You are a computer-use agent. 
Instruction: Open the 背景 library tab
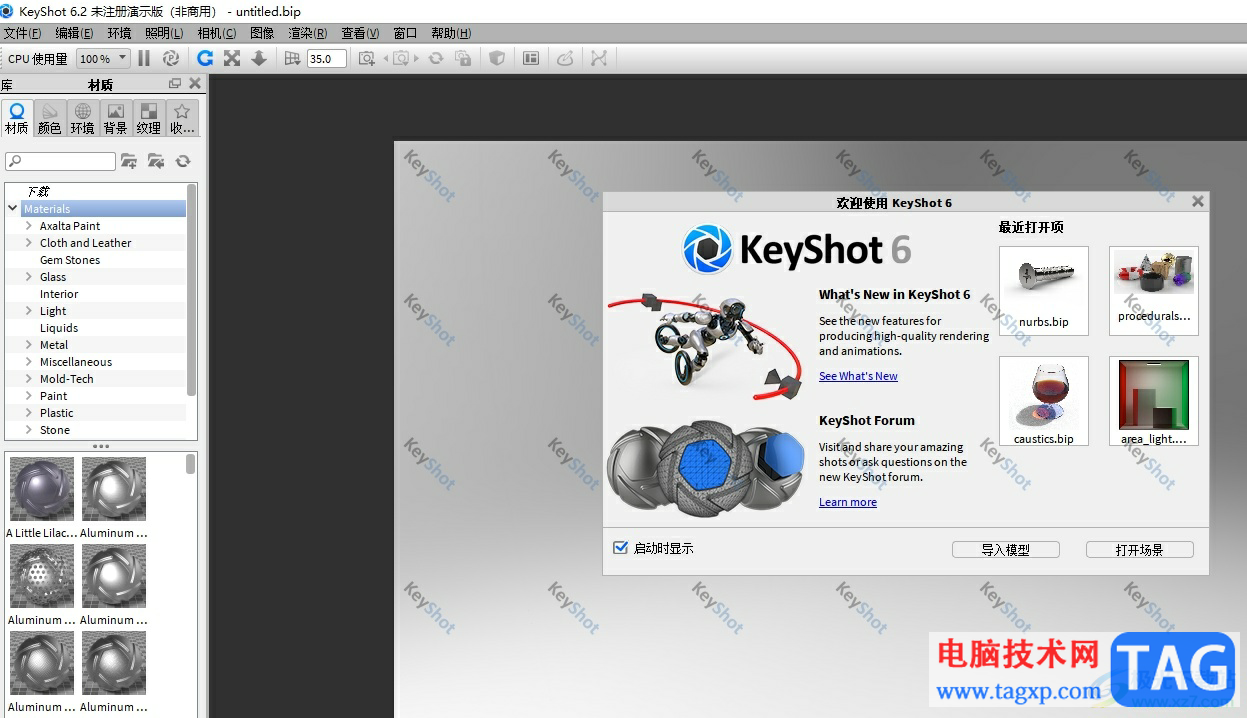coord(116,118)
